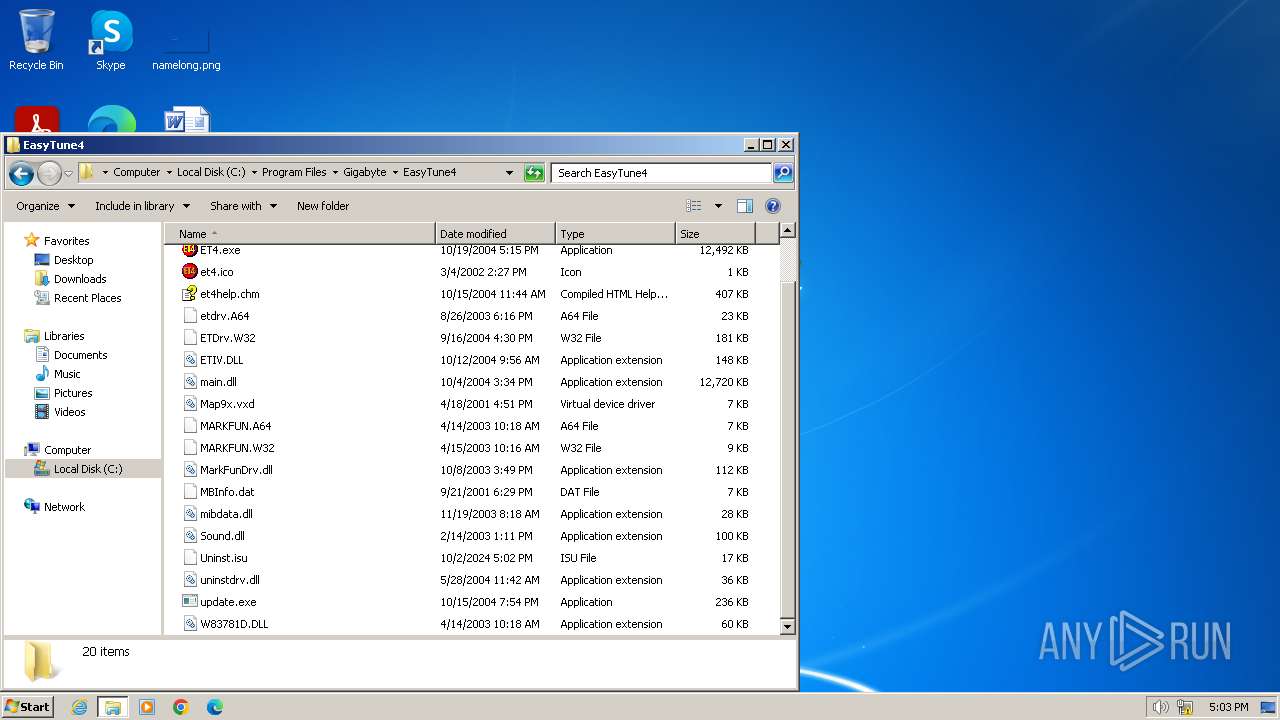Image resolution: width=1280 pixels, height=720 pixels.
Task: Navigate to Local Disk (C:) in the breadcrumb
Action: [211, 172]
